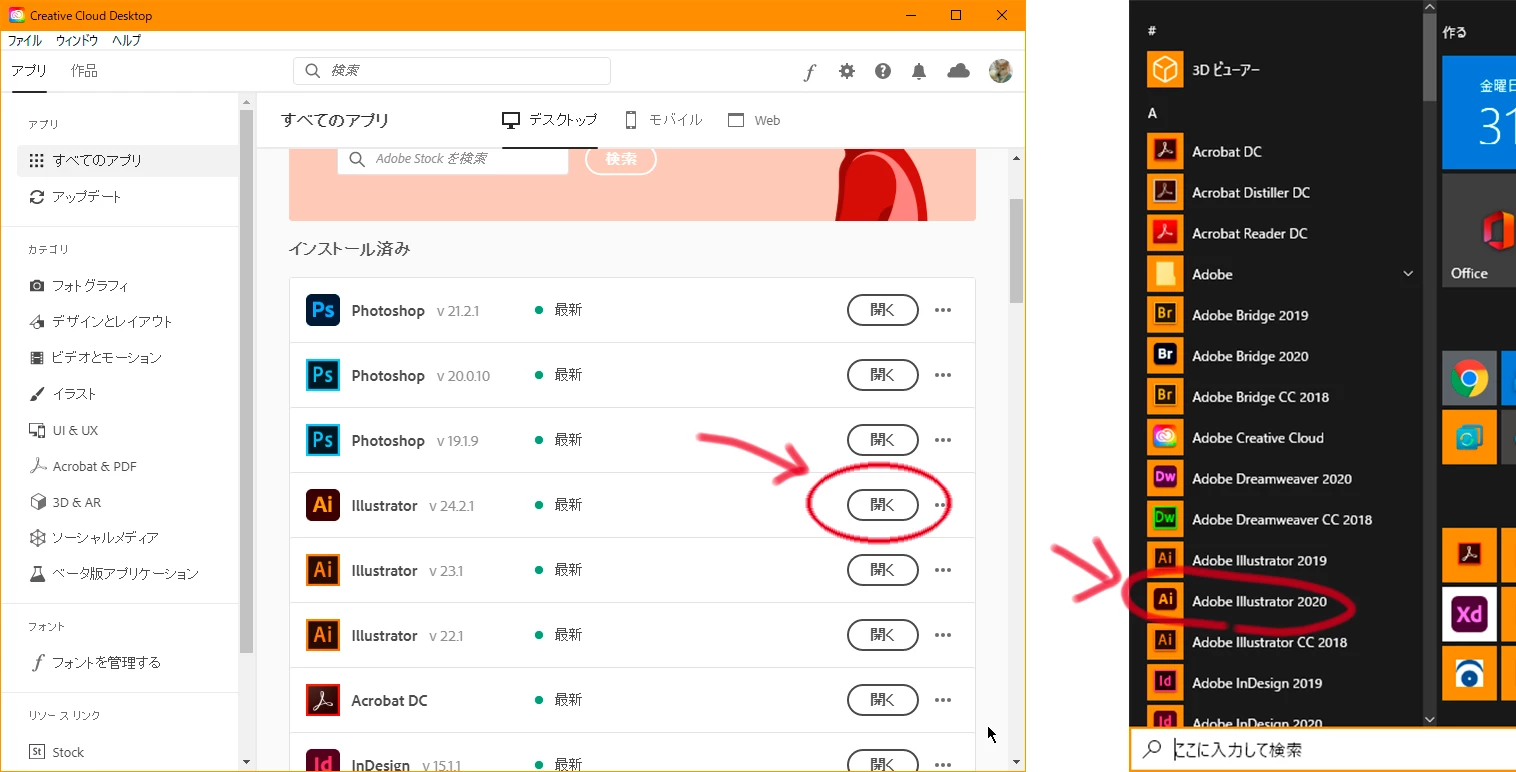Switch to the Web tab
Viewport: 1516px width, 772px height.
point(754,120)
